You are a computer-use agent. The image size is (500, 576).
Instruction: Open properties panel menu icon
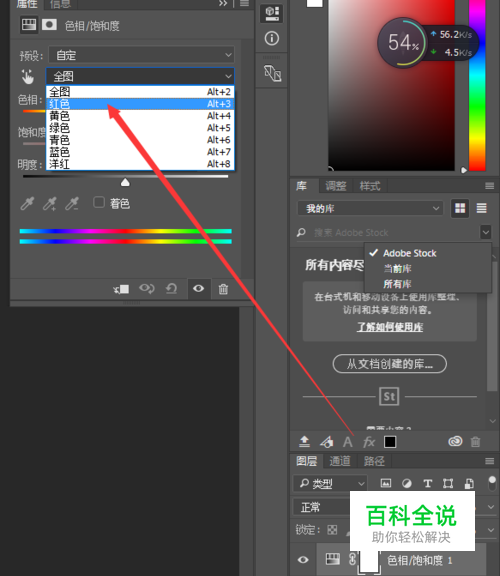point(244,3)
